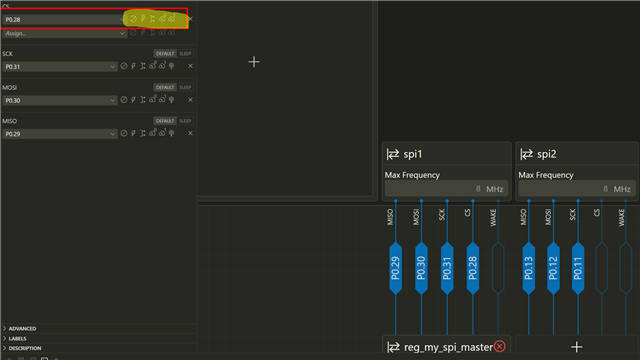This screenshot has height=360, width=640.
Task: Click the lightning low-power icon for SCK
Action: (133, 66)
